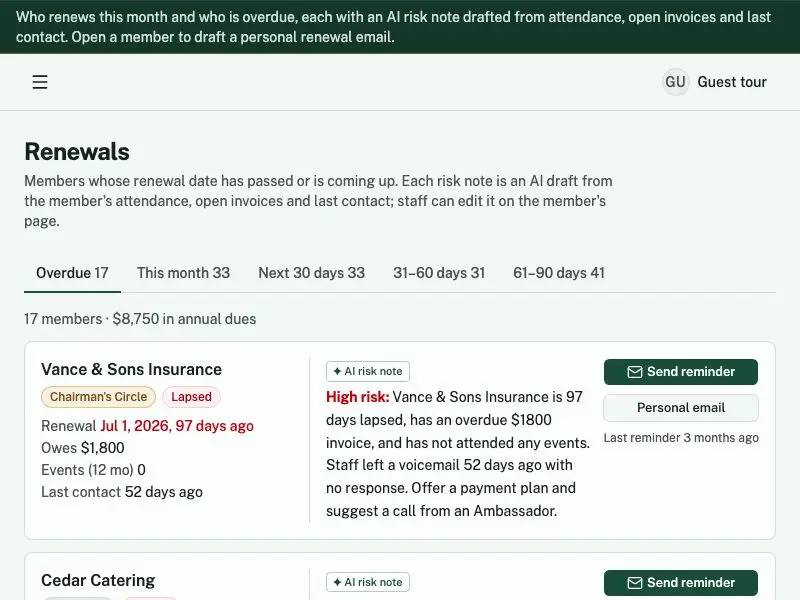The width and height of the screenshot is (800, 600).
Task: Open the hamburger navigation menu
Action: 40,82
